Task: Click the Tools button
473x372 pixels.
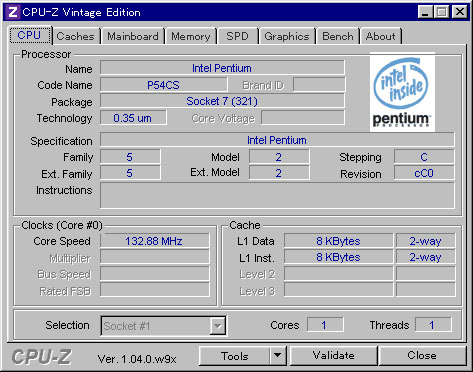Action: coord(235,356)
